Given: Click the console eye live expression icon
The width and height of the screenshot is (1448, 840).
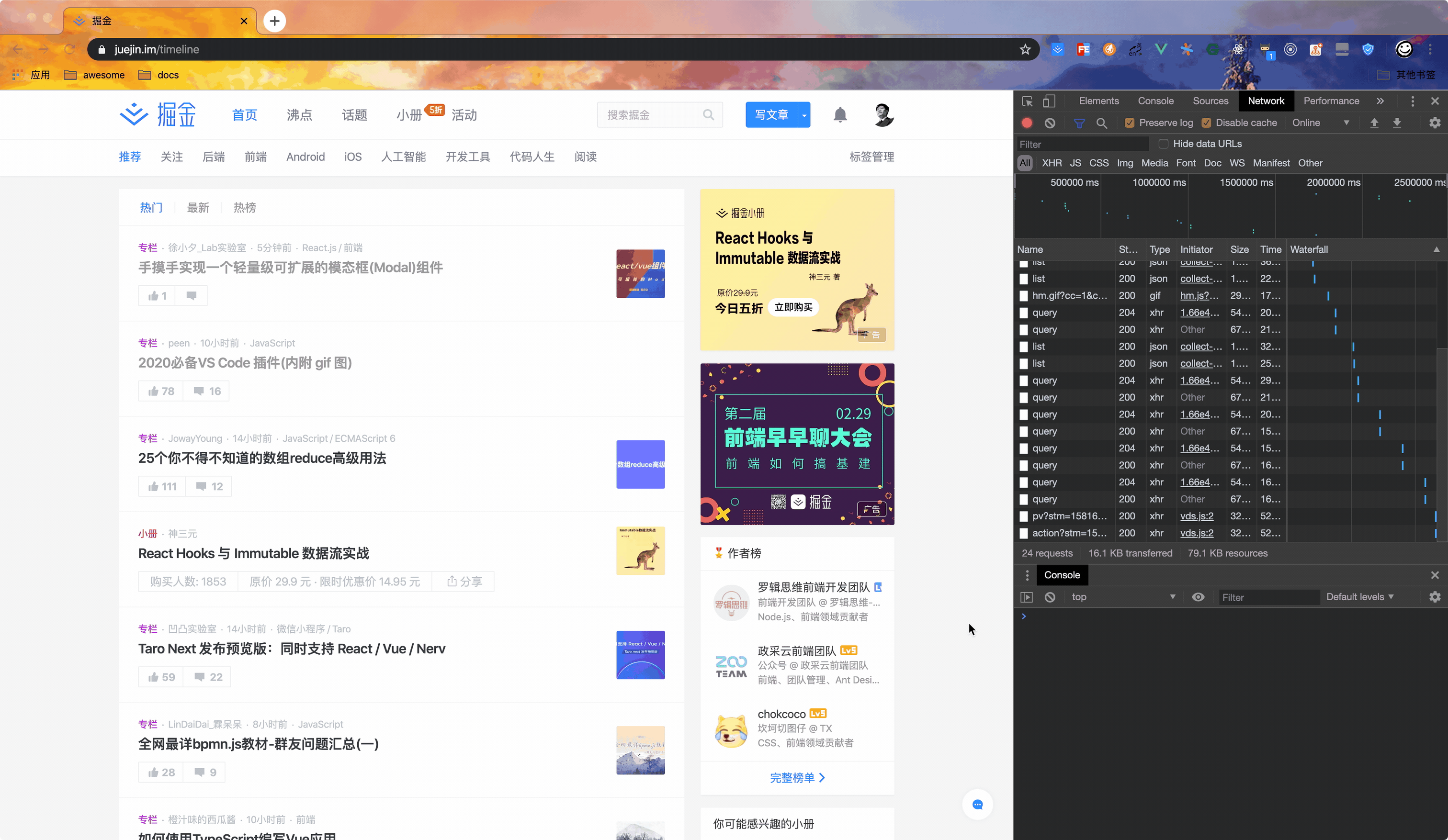Looking at the screenshot, I should pos(1198,597).
